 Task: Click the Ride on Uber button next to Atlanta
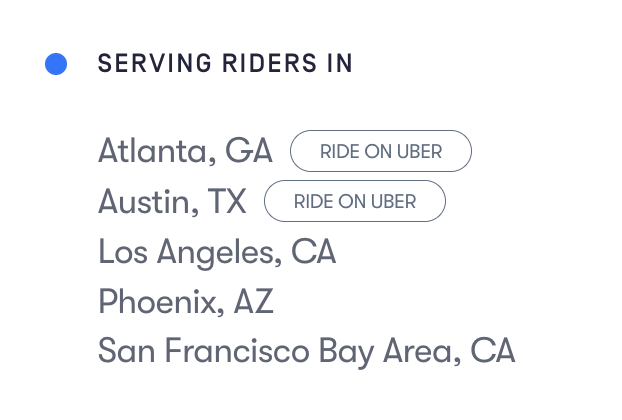pos(380,152)
